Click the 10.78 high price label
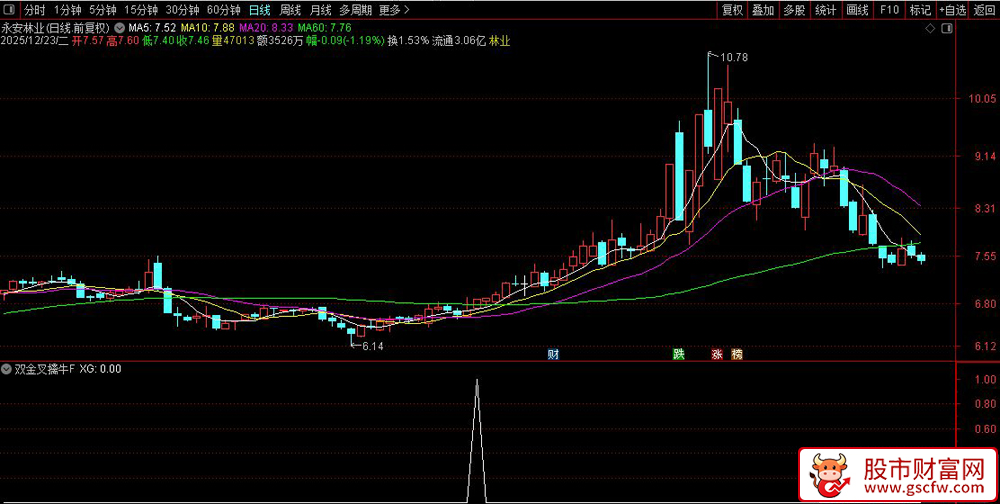The height and width of the screenshot is (504, 1000). [734, 57]
